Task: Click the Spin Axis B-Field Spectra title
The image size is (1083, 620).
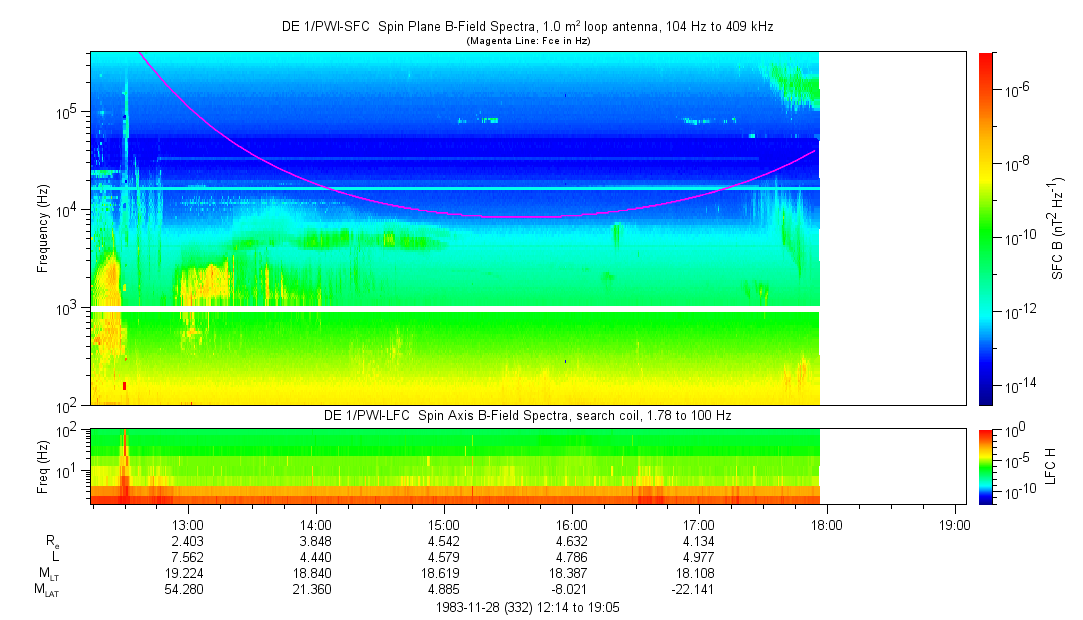Action: (526, 415)
